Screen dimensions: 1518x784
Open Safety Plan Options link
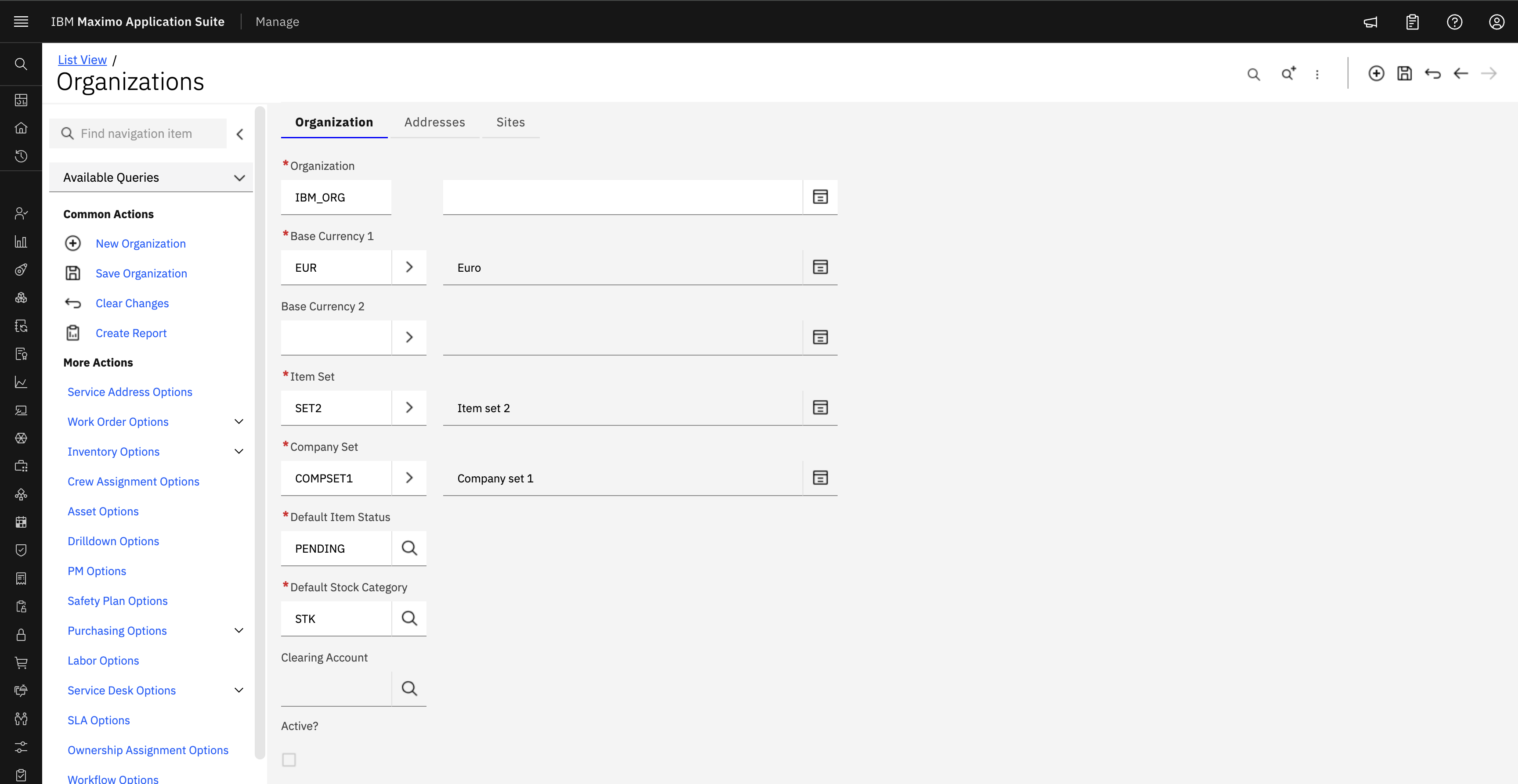point(117,601)
